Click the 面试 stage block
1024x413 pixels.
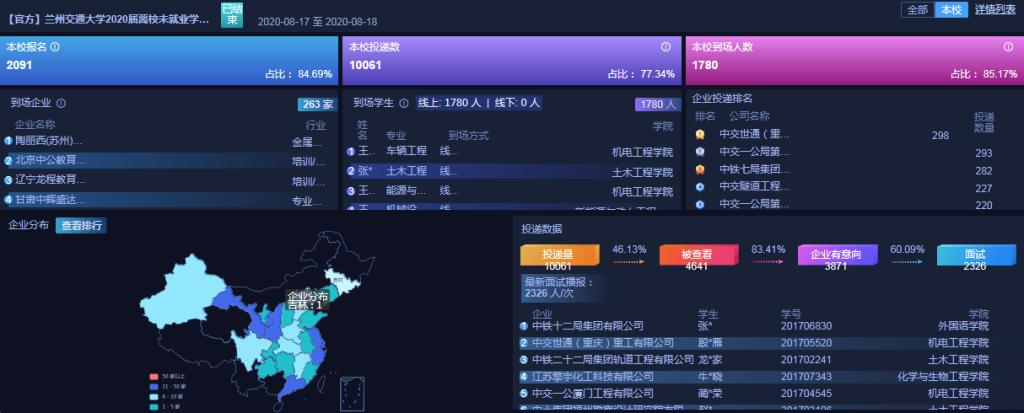(x=976, y=256)
